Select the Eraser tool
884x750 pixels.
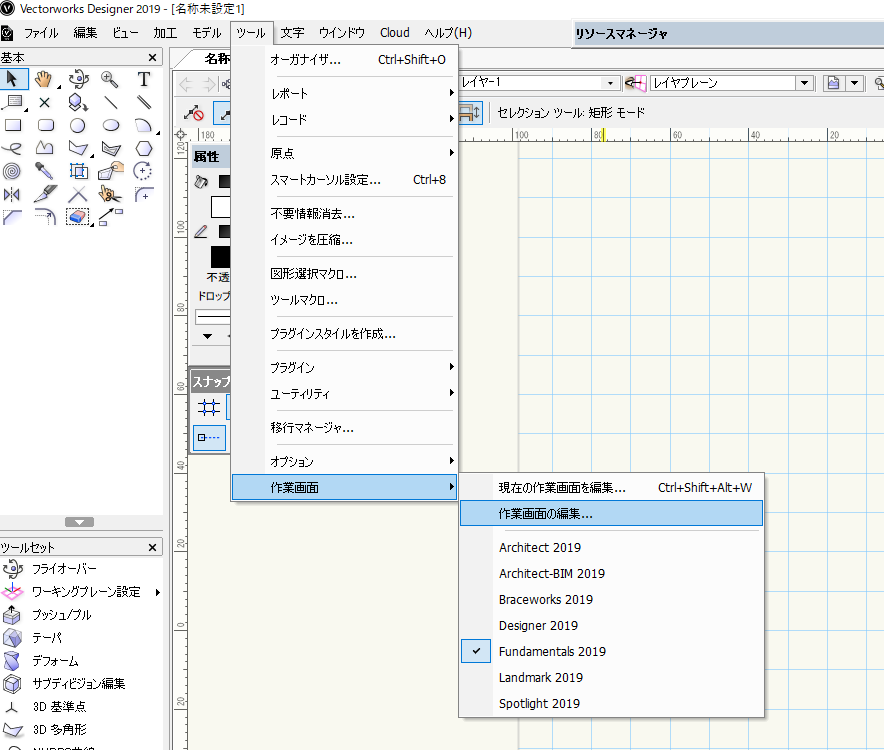(x=78, y=217)
